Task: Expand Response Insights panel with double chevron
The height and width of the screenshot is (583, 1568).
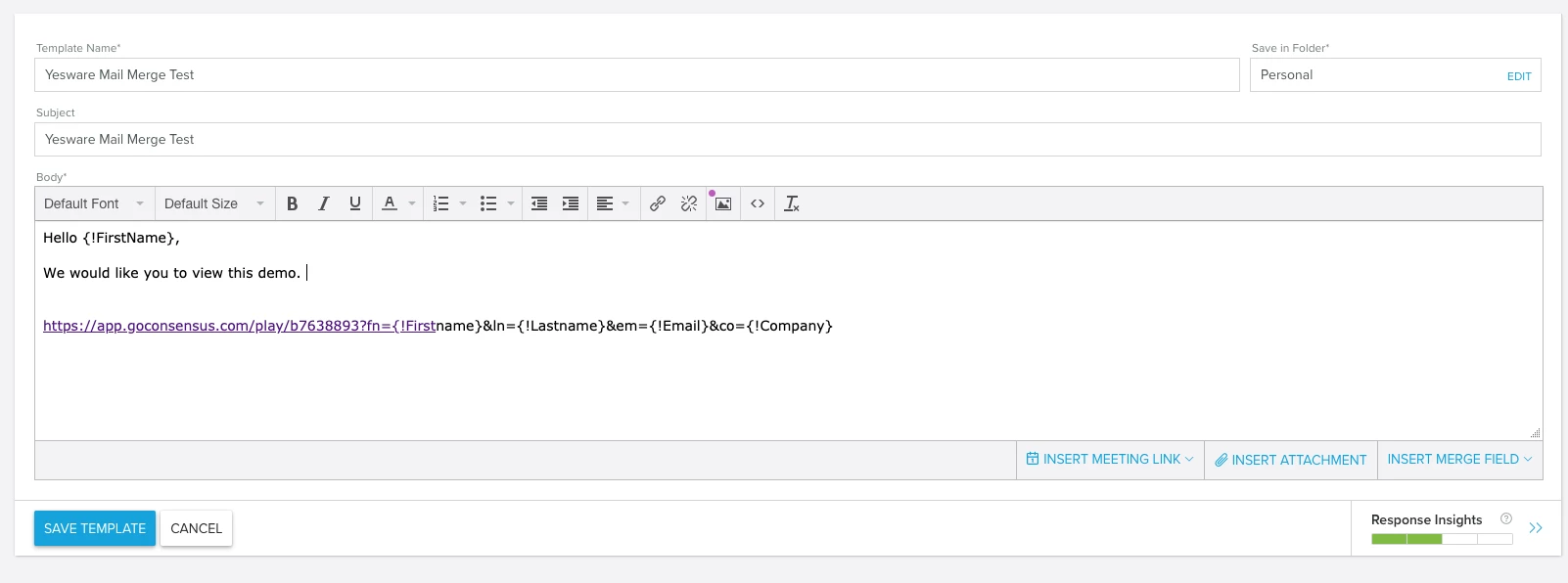Action: point(1536,528)
